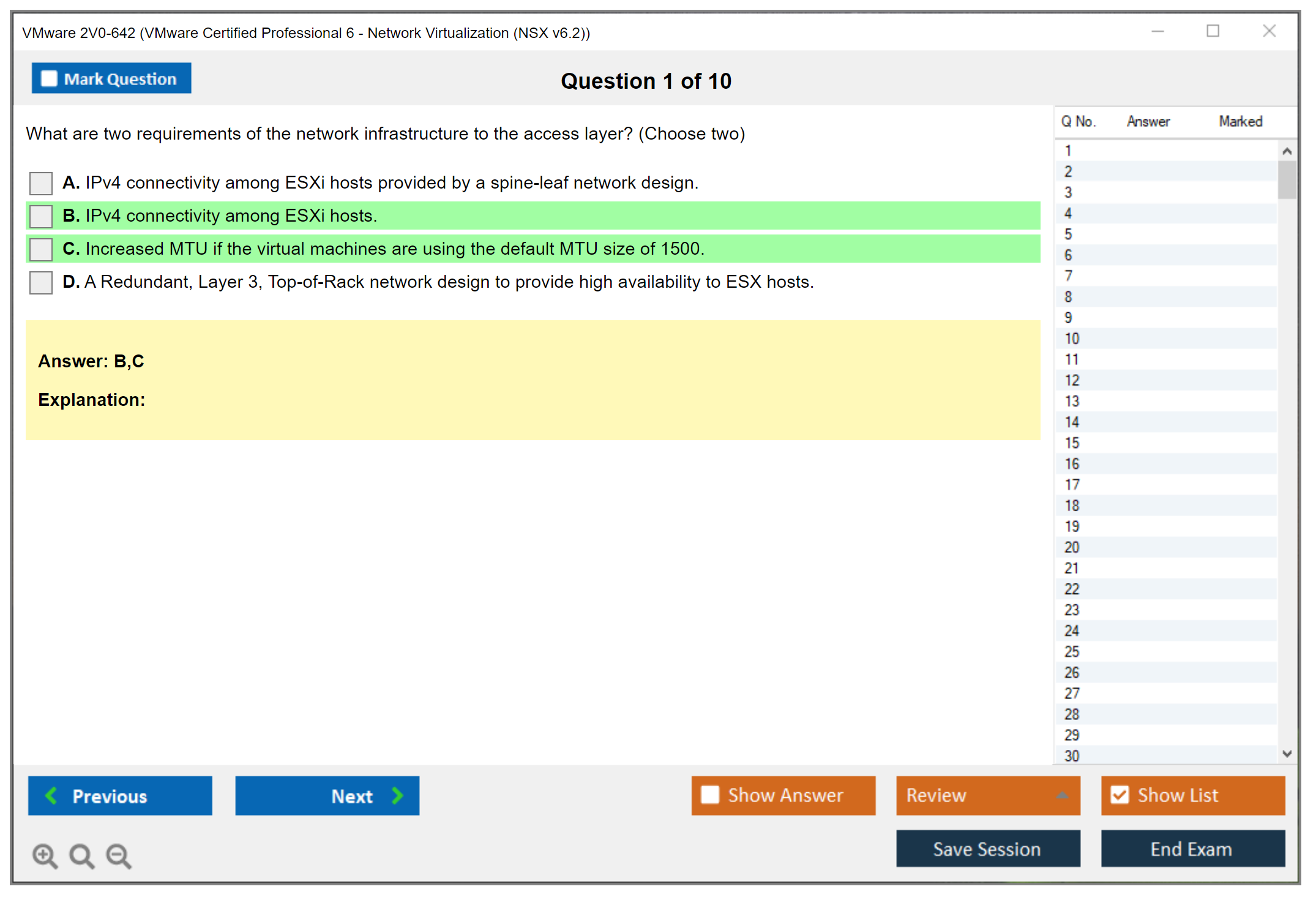Tick the option D checkbox
The width and height of the screenshot is (1316, 900).
click(x=41, y=282)
